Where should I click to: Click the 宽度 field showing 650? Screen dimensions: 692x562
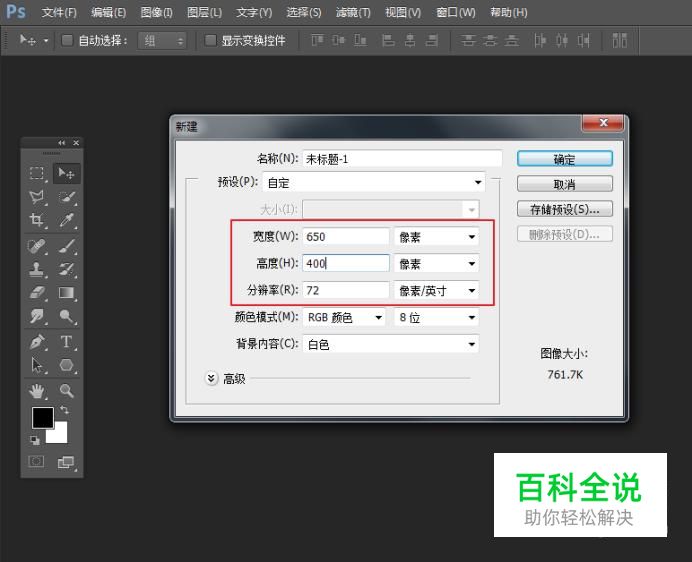point(346,237)
